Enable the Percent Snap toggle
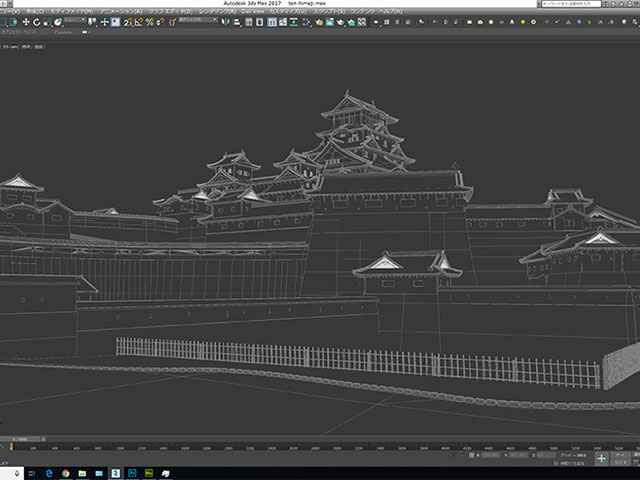This screenshot has width=640, height=480. 149,21
